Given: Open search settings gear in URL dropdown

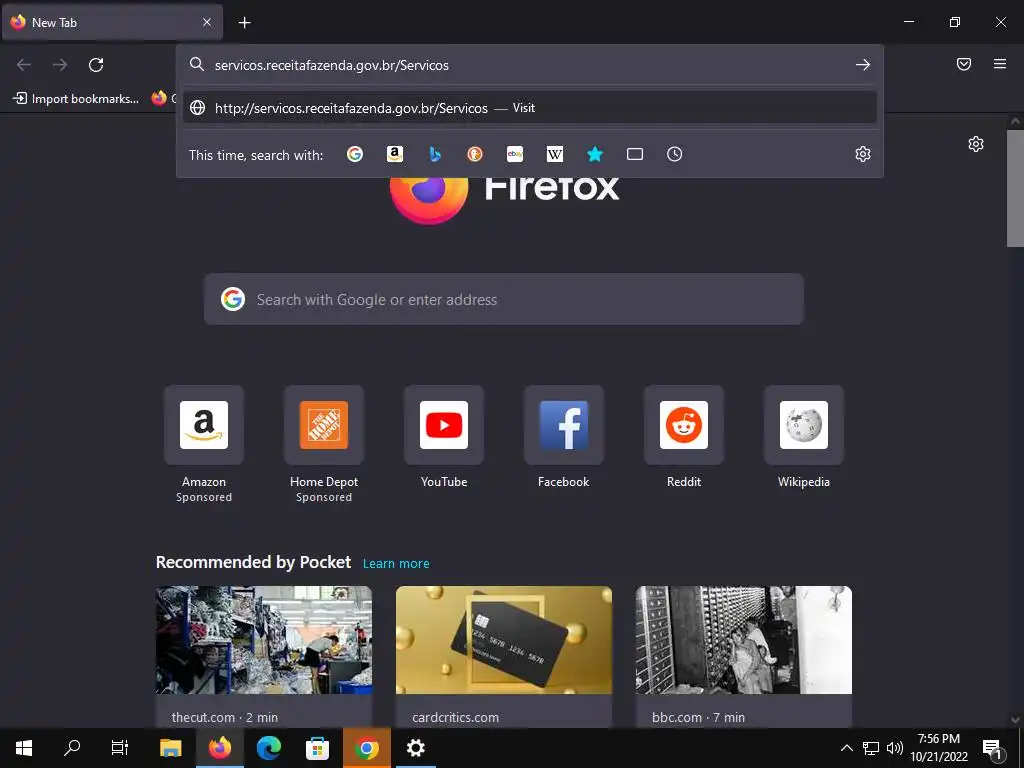Looking at the screenshot, I should [x=863, y=154].
